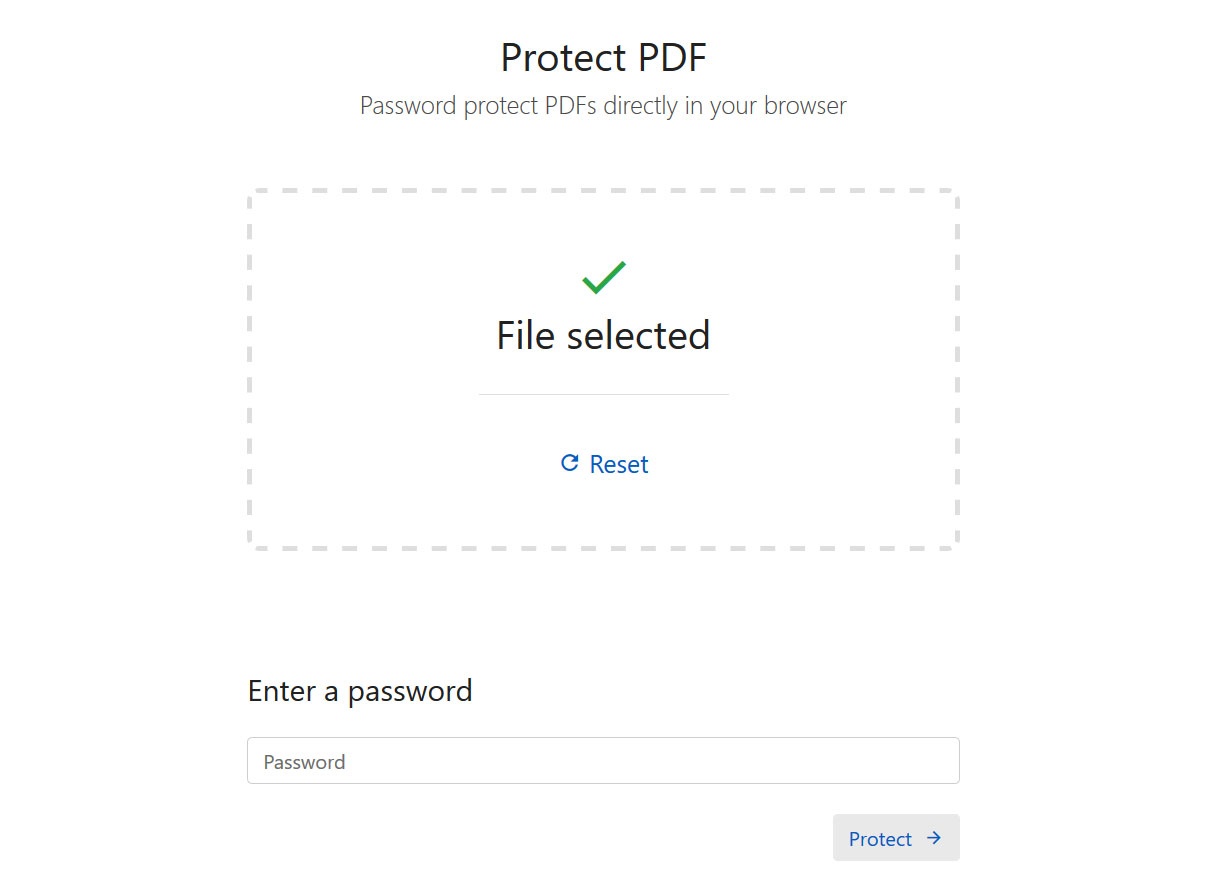Click the thin divider line under File selected

(x=603, y=394)
